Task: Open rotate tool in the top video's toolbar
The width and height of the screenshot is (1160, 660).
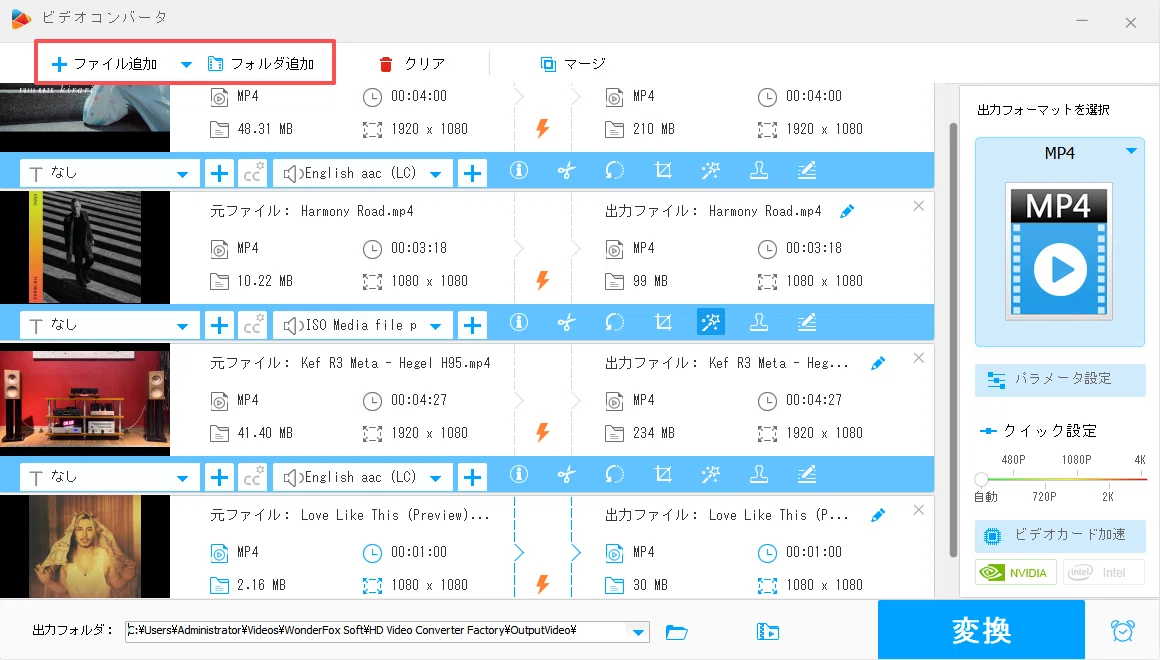Action: click(x=615, y=171)
